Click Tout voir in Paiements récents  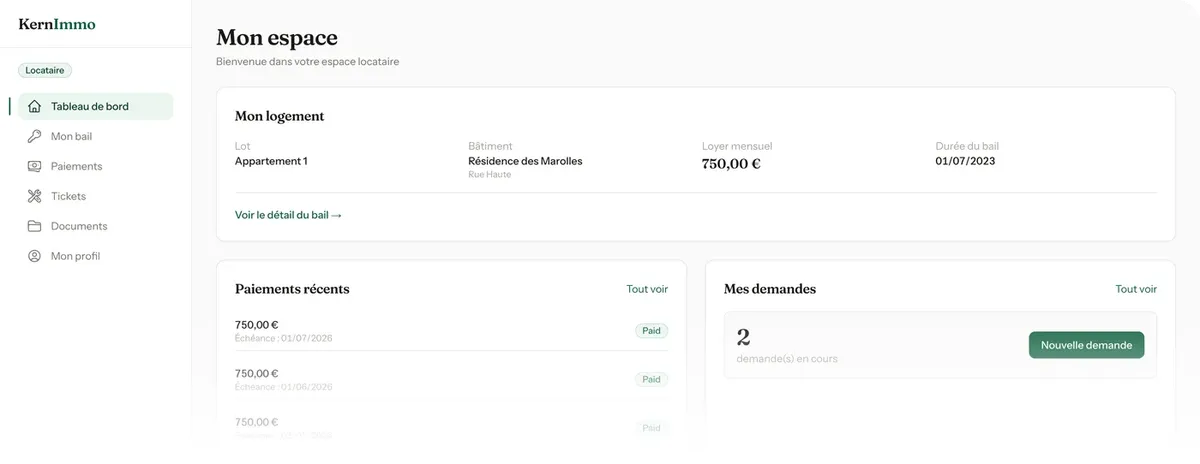point(647,289)
